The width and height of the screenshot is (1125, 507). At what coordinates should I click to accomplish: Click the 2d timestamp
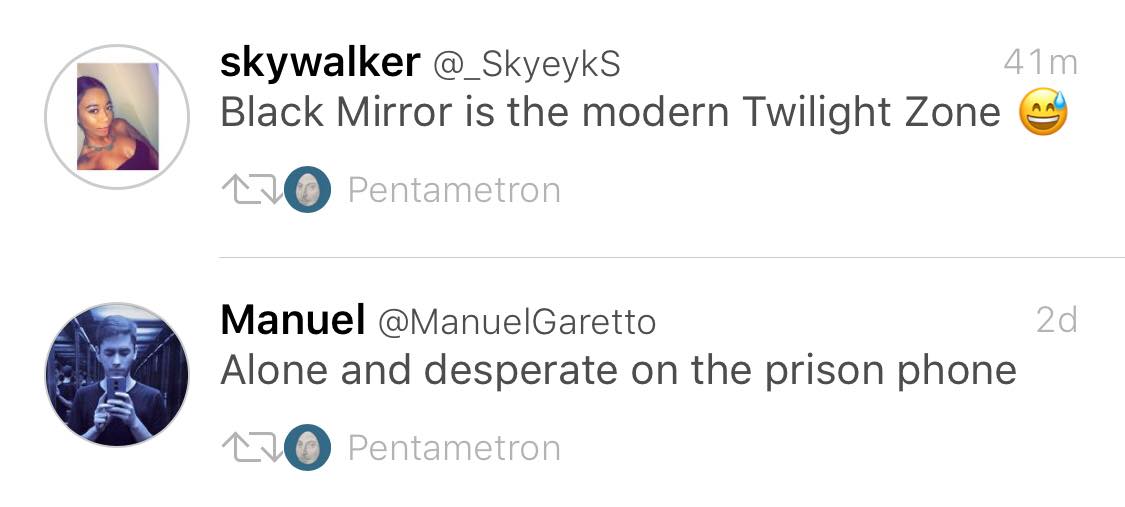[x=1057, y=321]
